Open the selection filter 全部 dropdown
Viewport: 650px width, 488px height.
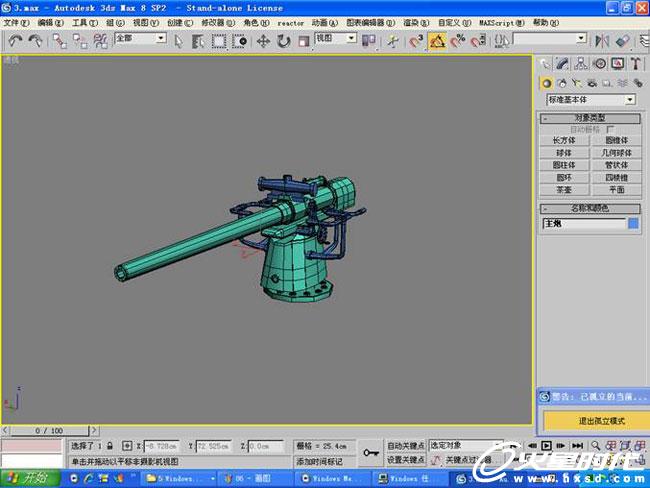(x=141, y=38)
